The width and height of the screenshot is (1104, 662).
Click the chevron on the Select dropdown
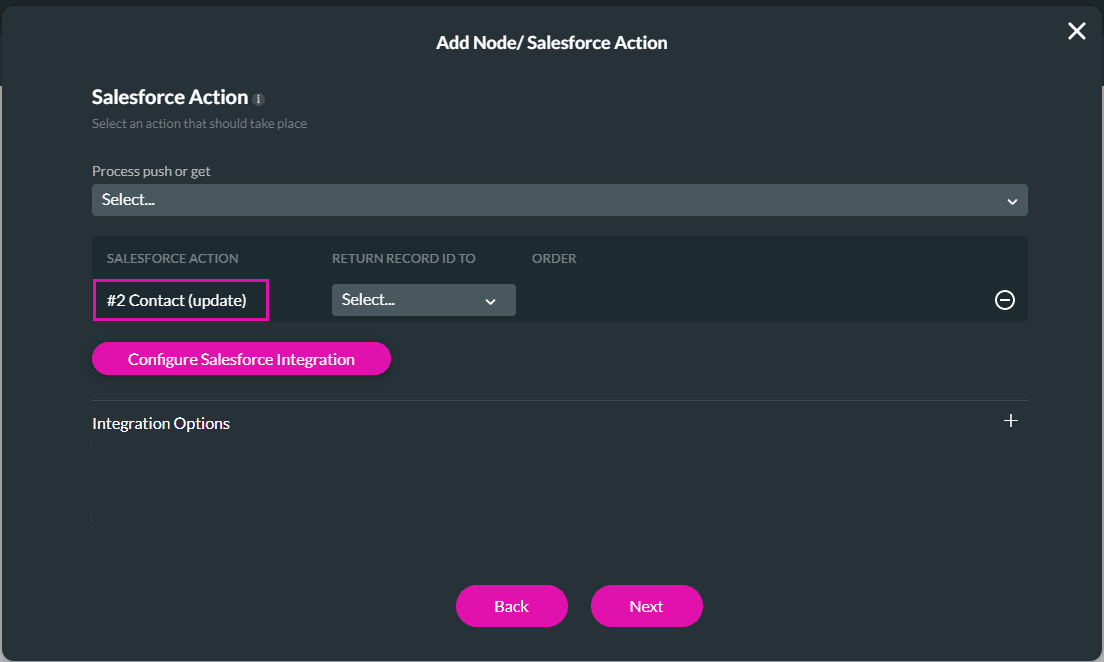[x=1014, y=199]
